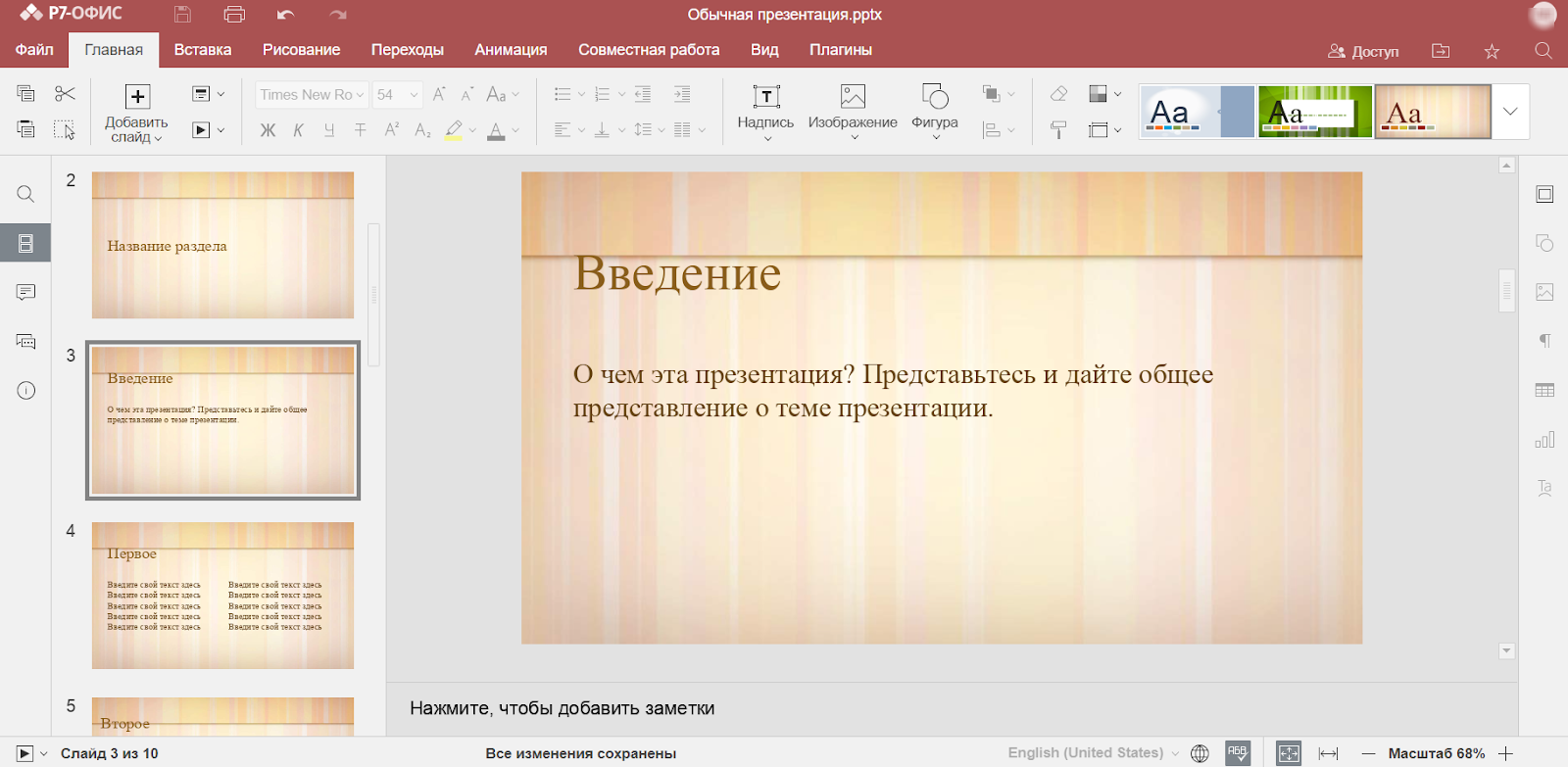The image size is (1568, 767).
Task: Show the slides panel in left sidebar
Action: (26, 243)
